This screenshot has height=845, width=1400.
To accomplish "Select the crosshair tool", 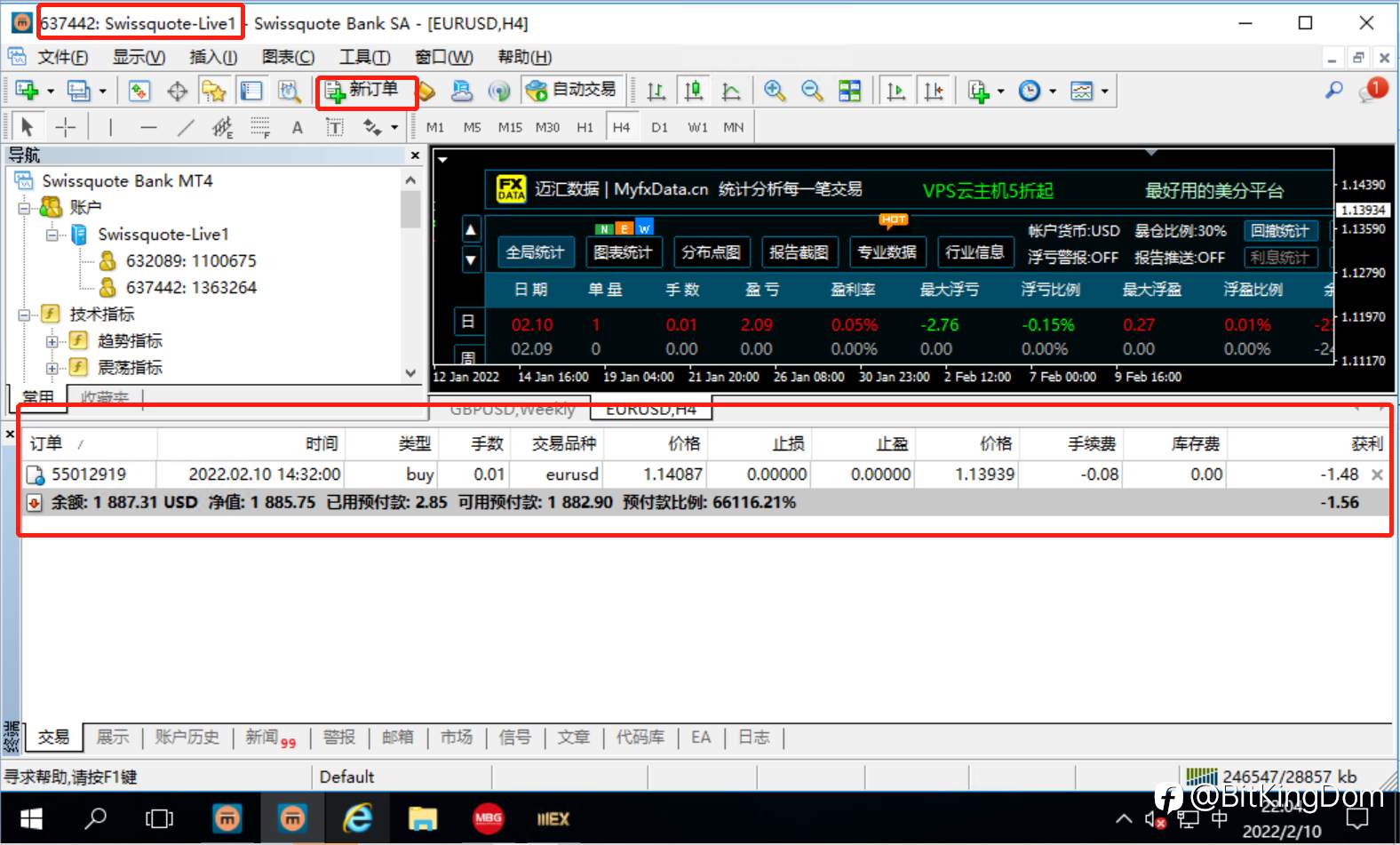I will [66, 127].
